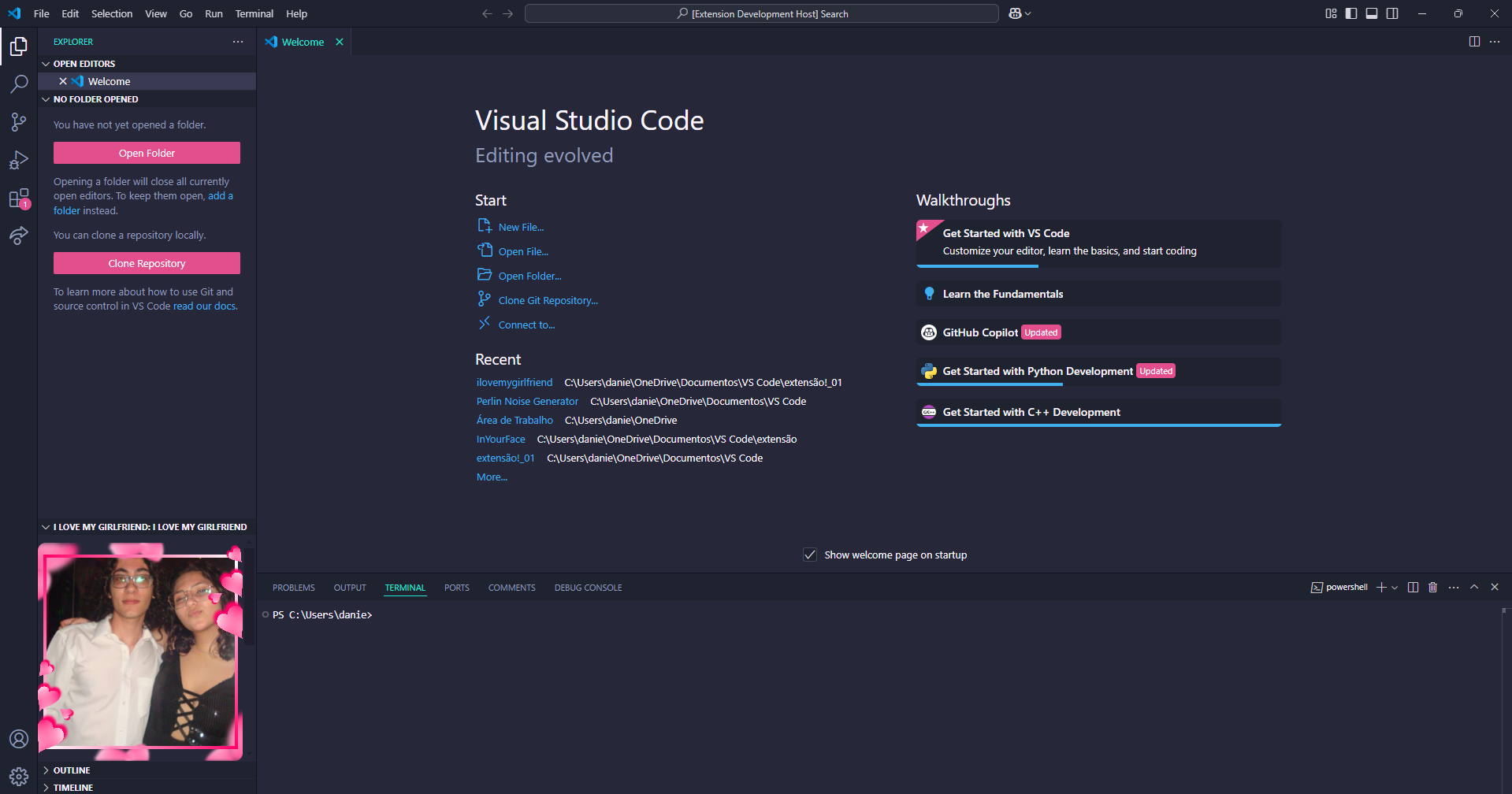
Task: Open the Manage gear icon
Action: 19,777
